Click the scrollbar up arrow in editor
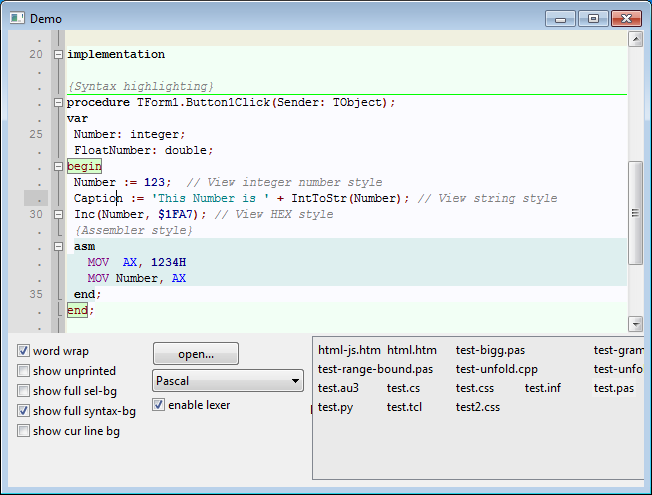This screenshot has width=652, height=495. pos(635,40)
